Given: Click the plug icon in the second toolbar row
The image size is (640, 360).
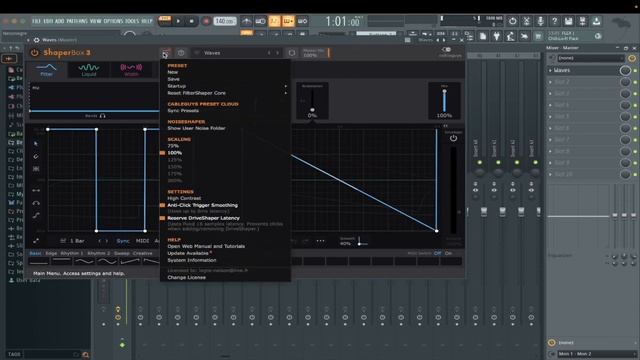Looking at the screenshot, I should tap(496, 36).
